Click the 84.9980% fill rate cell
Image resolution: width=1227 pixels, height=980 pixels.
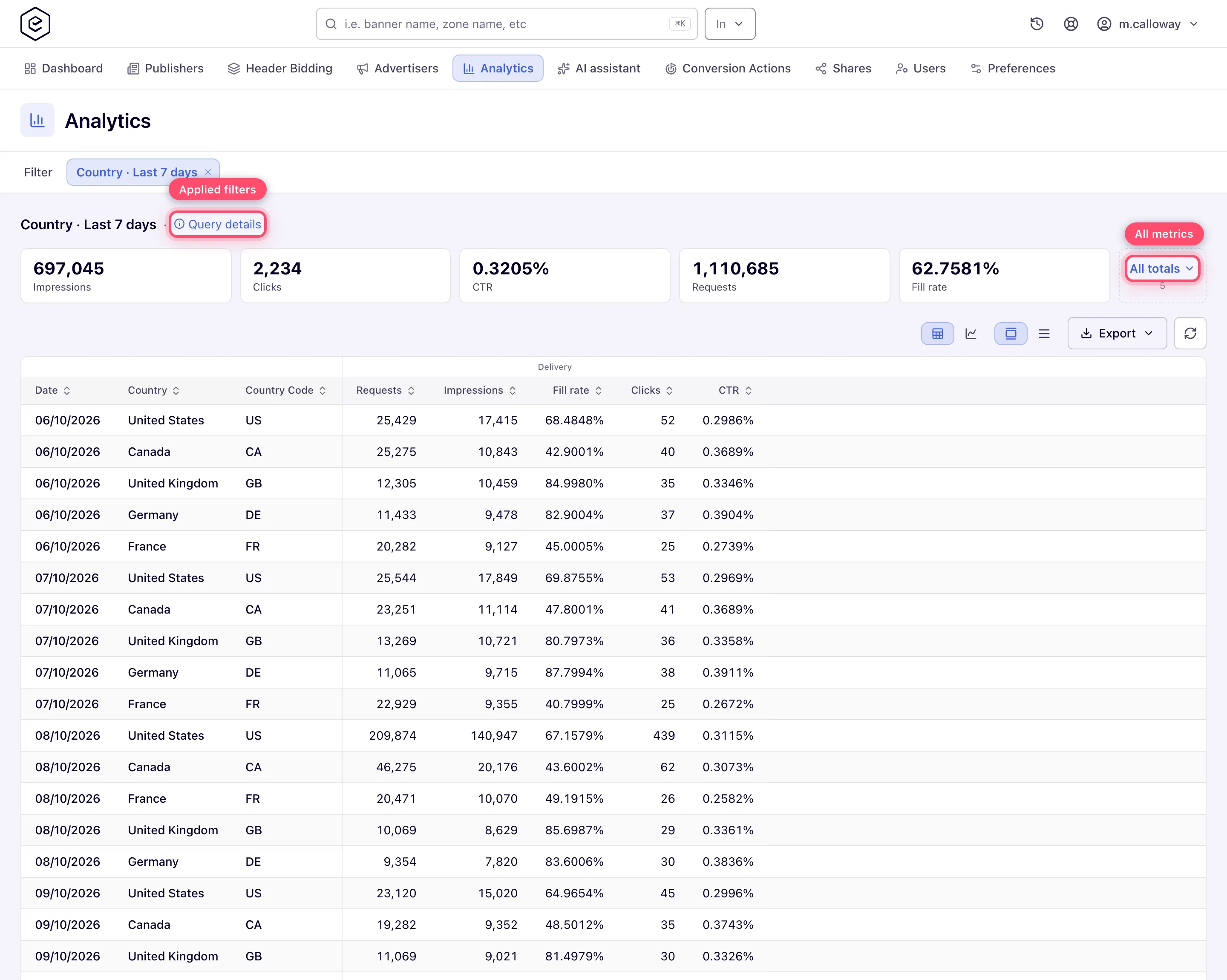click(574, 483)
